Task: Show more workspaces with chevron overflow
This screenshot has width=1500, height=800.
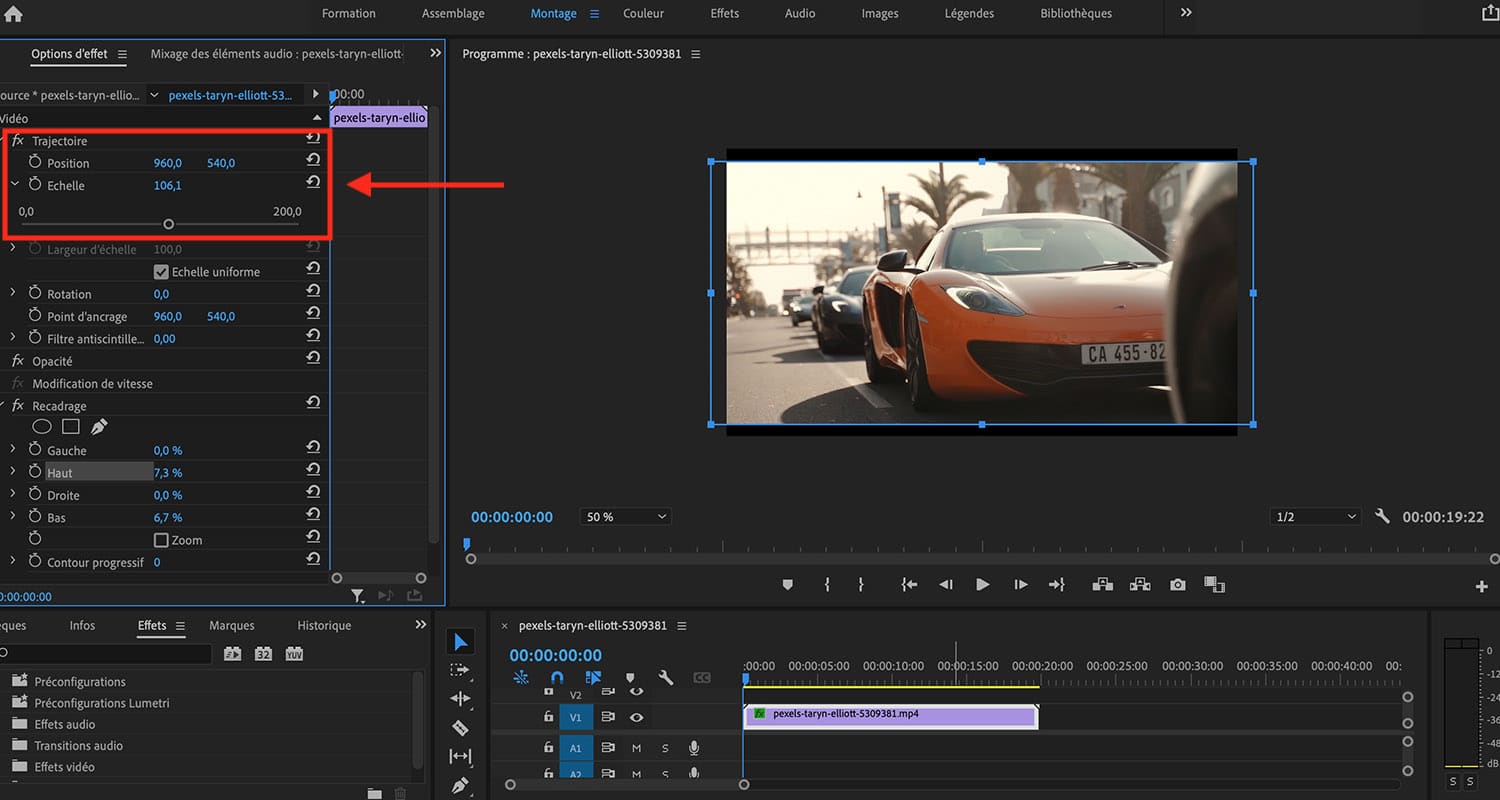Action: (1186, 13)
